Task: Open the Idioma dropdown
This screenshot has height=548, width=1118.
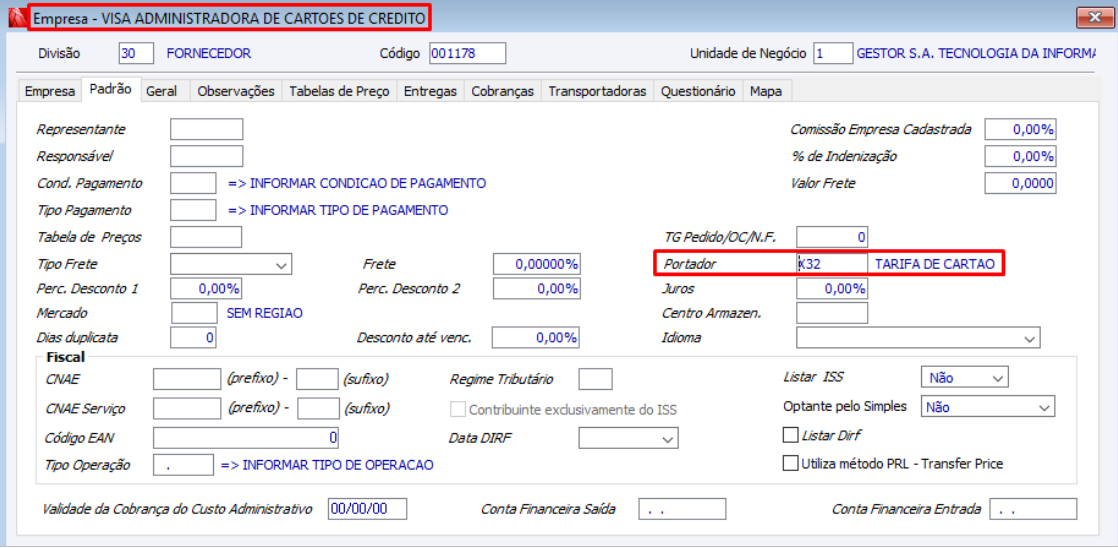Action: point(1028,338)
